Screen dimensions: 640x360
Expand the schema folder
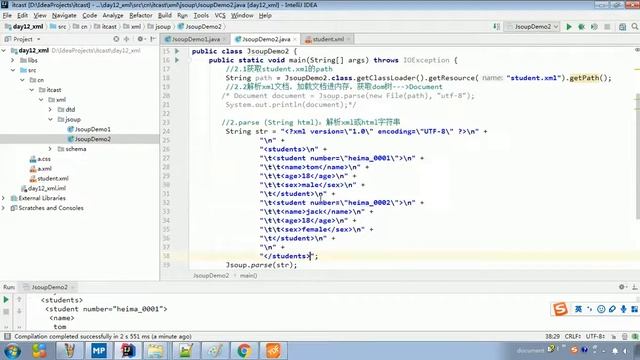pos(50,149)
